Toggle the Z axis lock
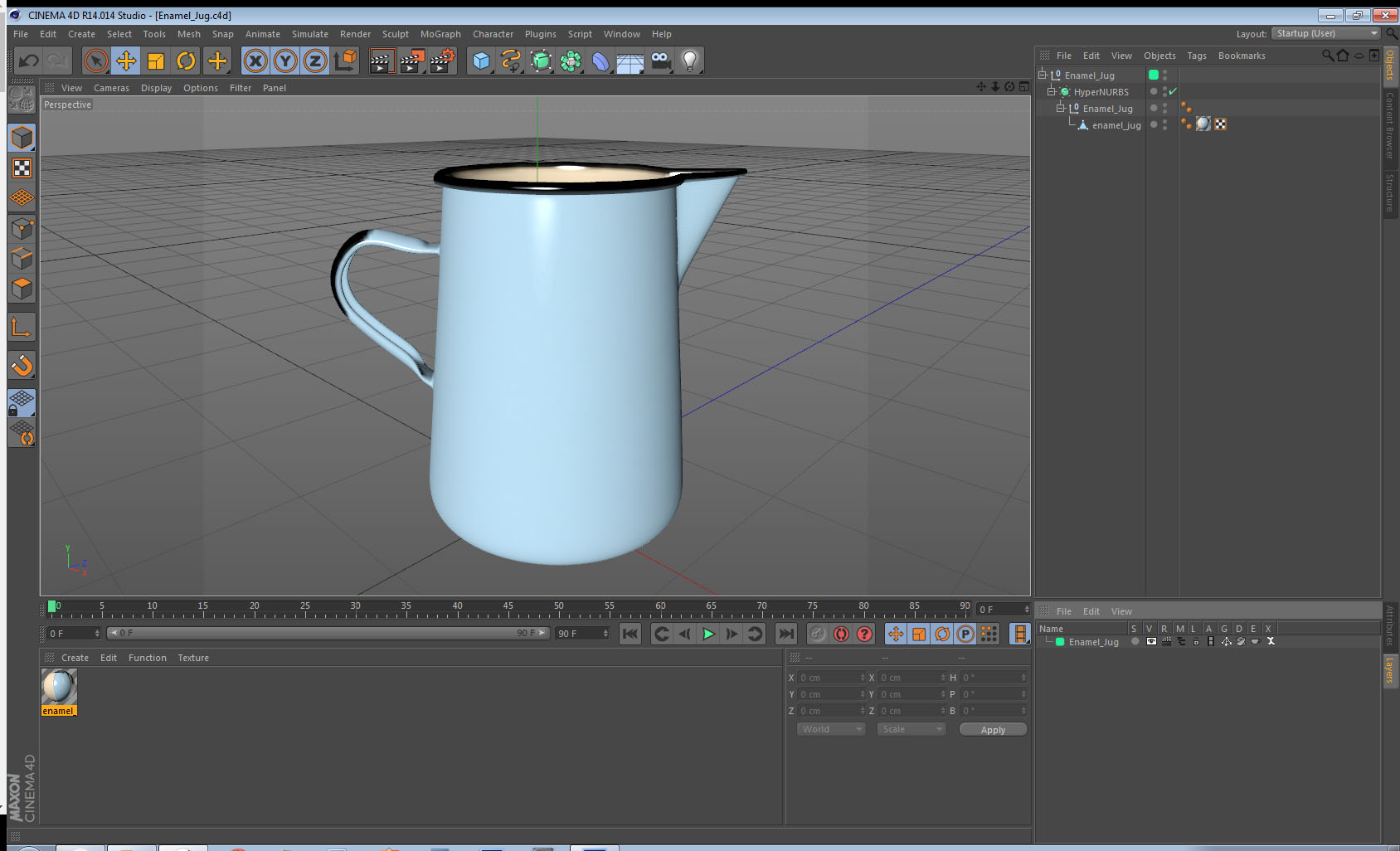1400x851 pixels. pyautogui.click(x=315, y=61)
